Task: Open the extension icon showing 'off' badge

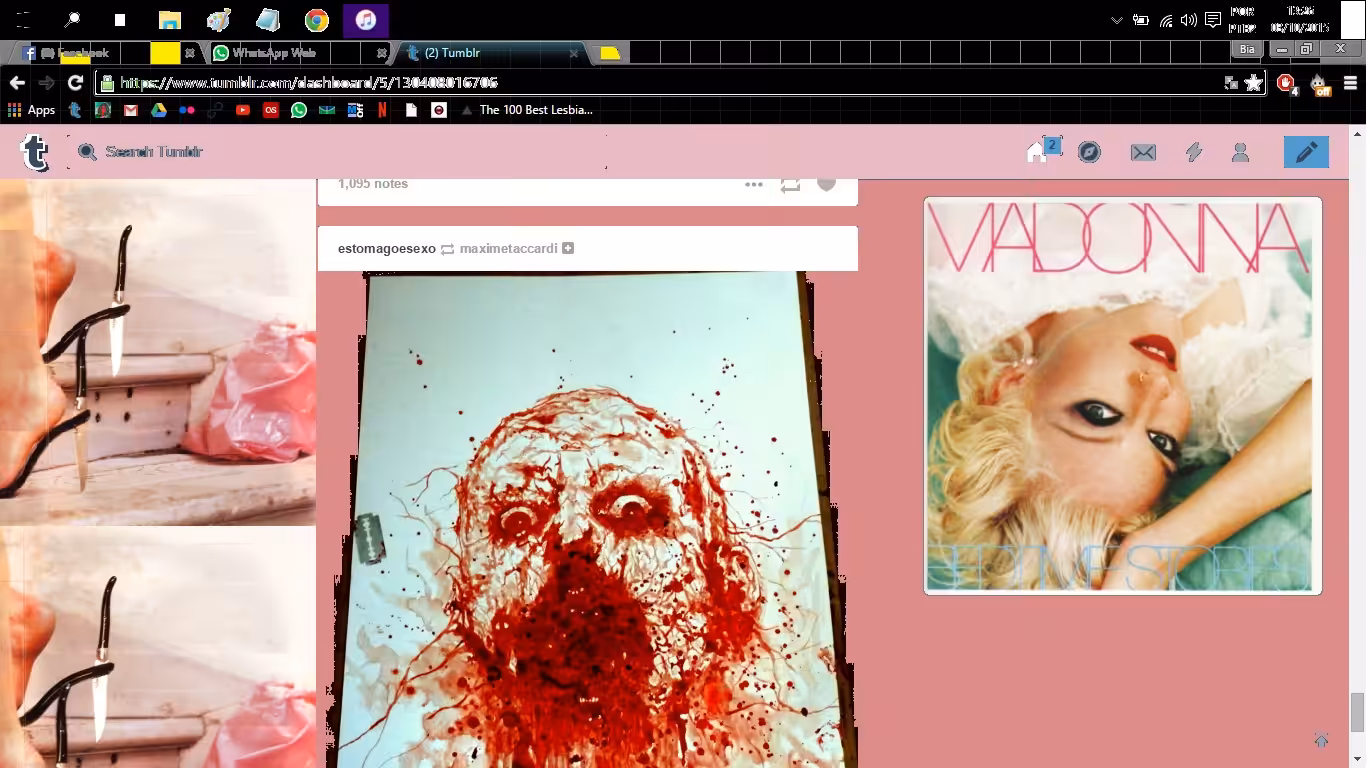Action: (x=1320, y=84)
